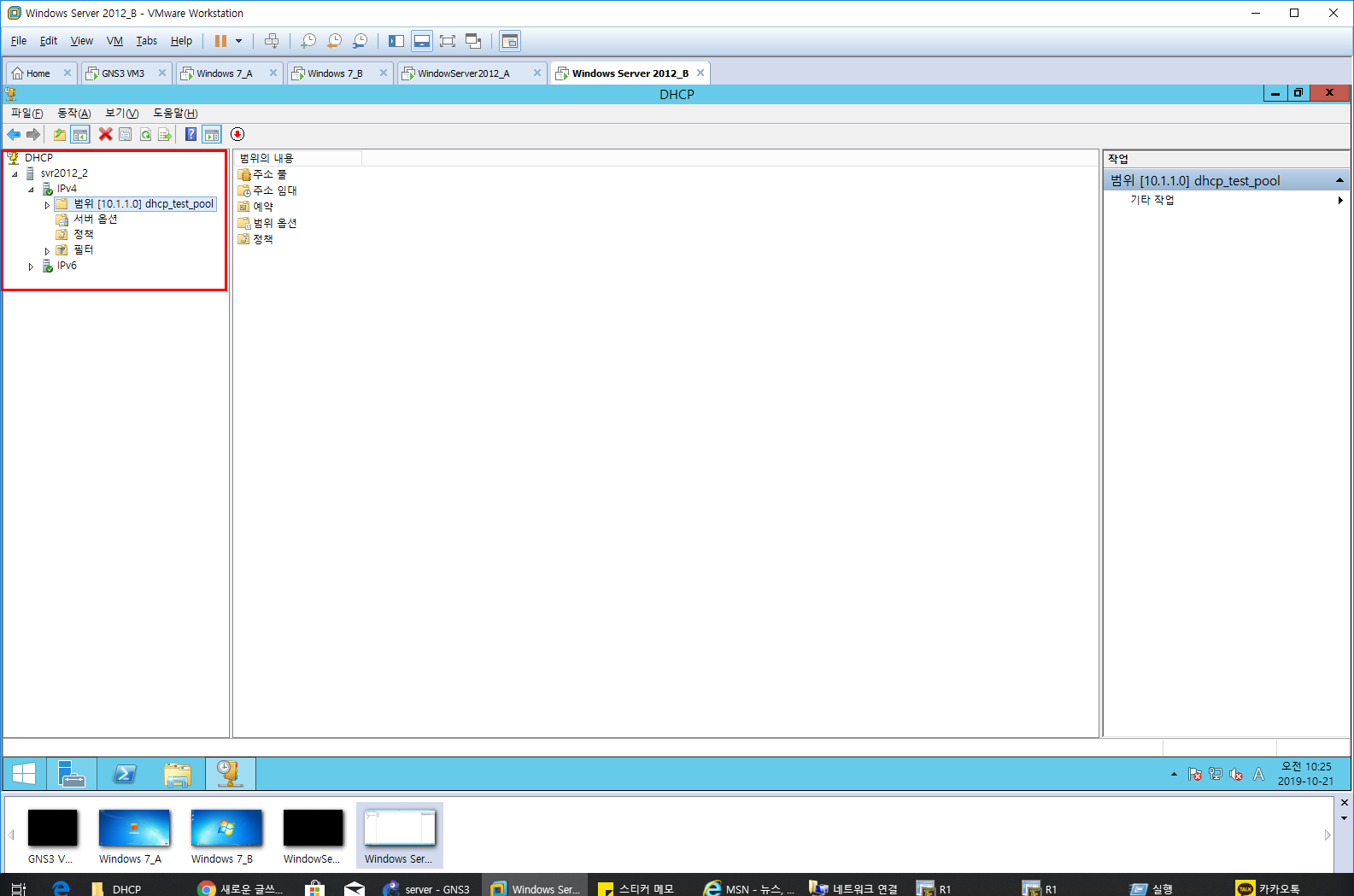Select 정책 under IPv4 in the tree
Screen dimensions: 1354x896
click(83, 234)
